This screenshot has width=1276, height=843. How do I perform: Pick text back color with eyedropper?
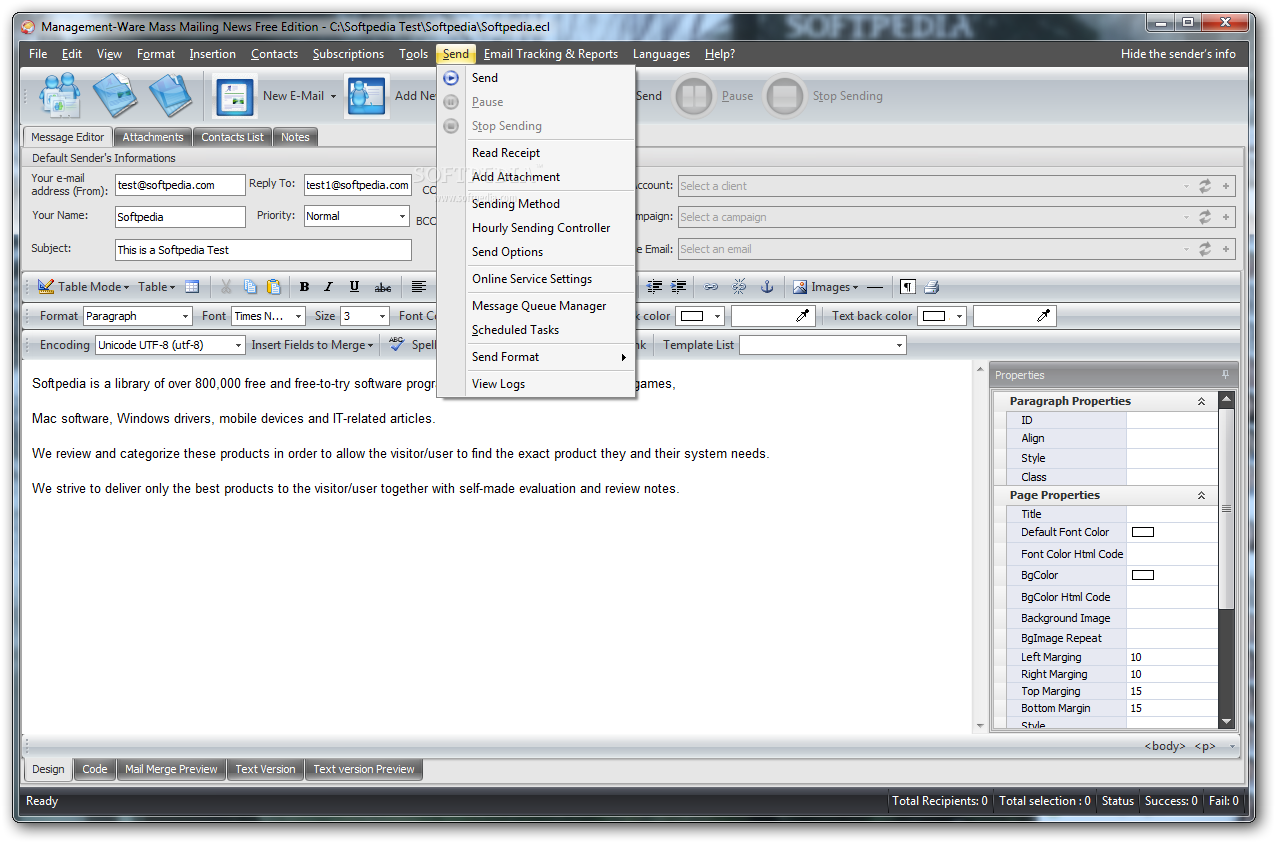tap(1043, 316)
